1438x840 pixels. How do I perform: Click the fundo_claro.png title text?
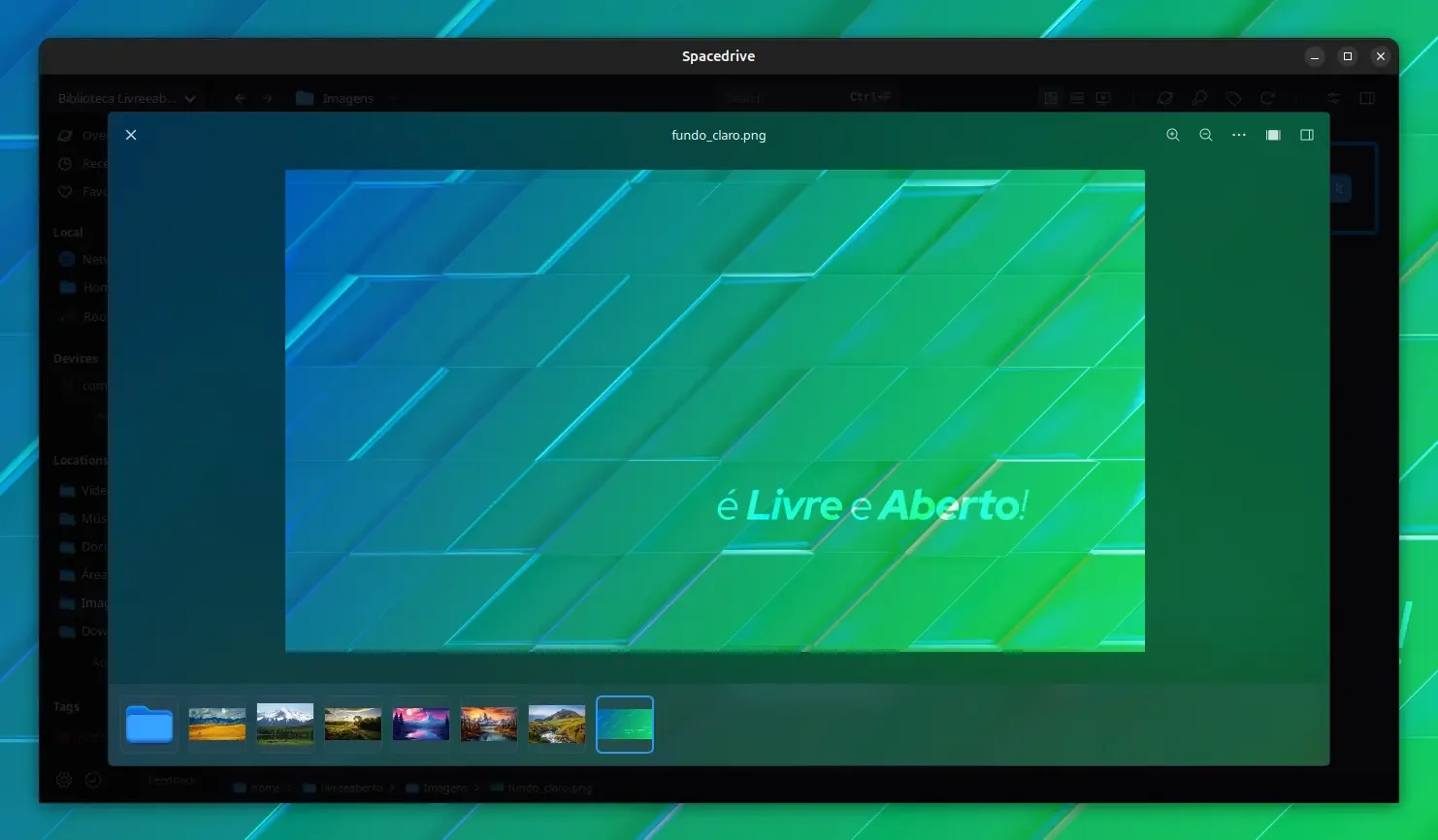[719, 135]
